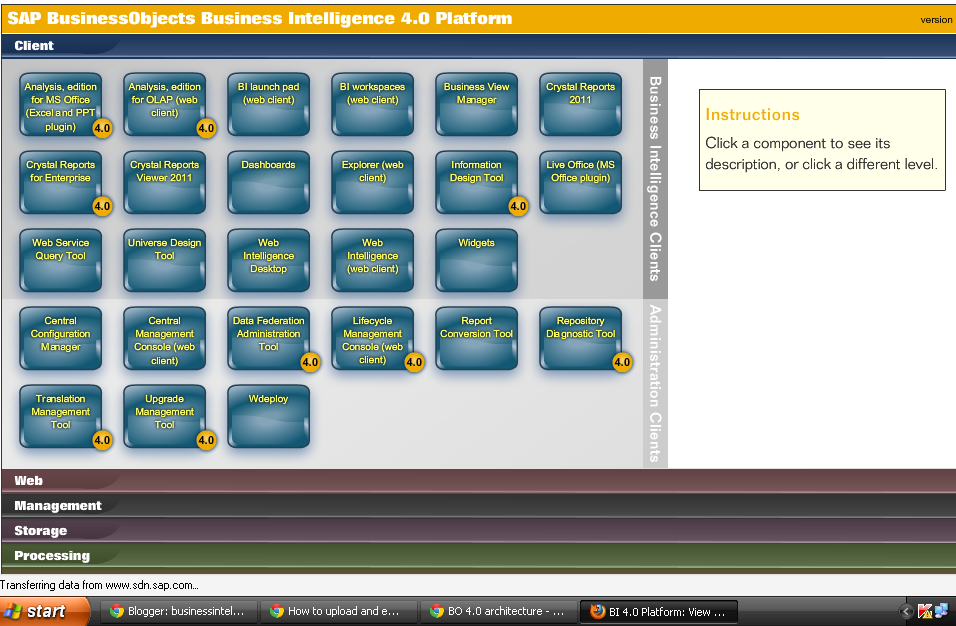Open the BI launch pad tile
956x626 pixels.
[x=268, y=104]
